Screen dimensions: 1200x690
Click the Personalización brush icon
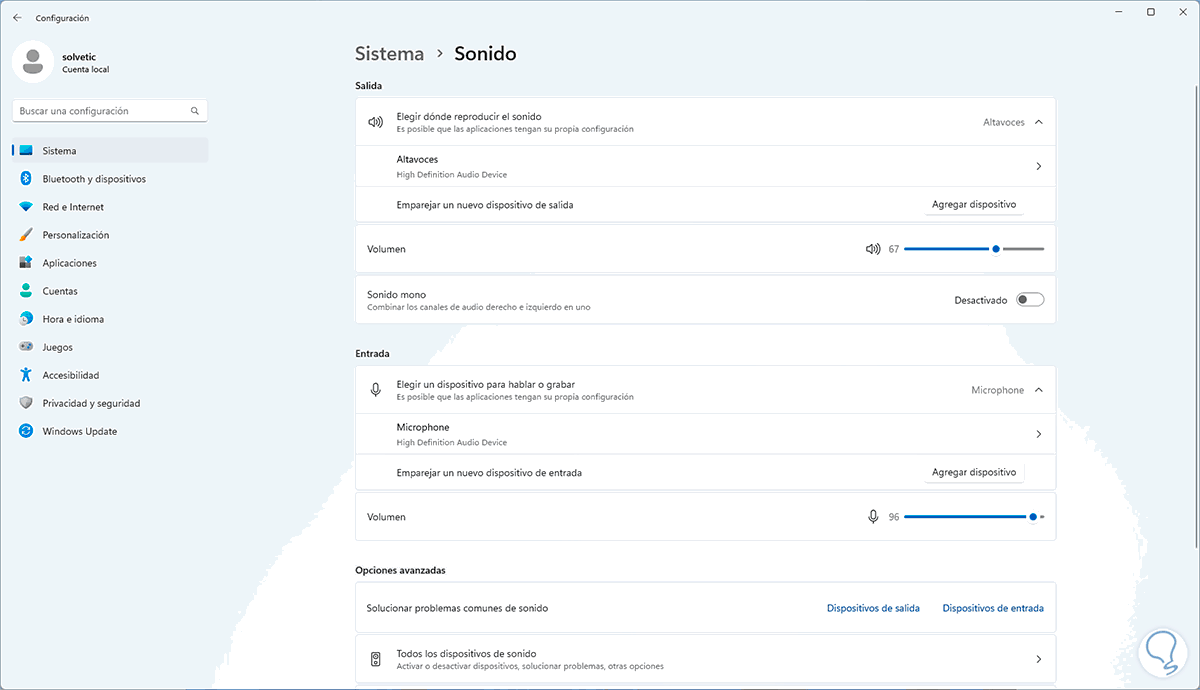click(26, 235)
